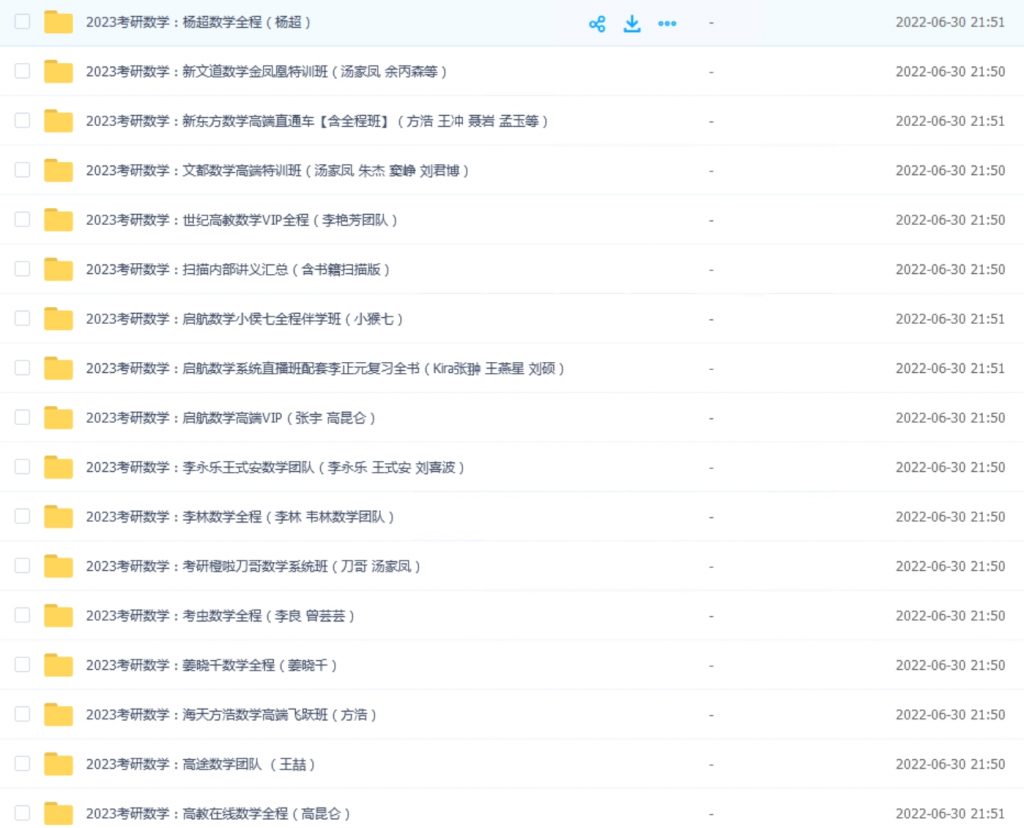The height and width of the screenshot is (828, 1024).
Task: Mark the checkbox for 文都数学高端特训班
Action: pos(22,170)
